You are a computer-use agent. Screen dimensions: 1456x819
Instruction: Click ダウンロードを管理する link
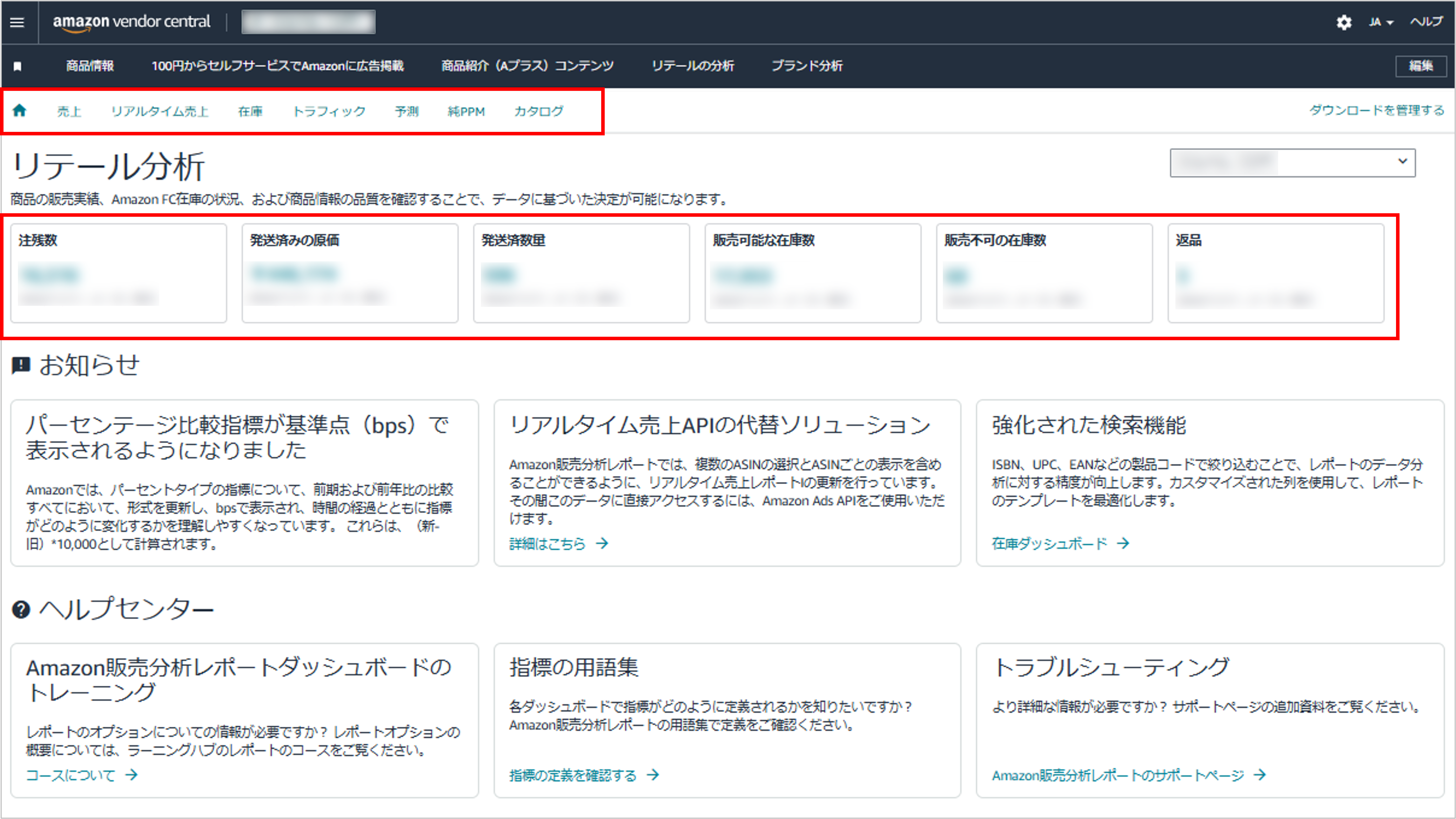(1377, 110)
